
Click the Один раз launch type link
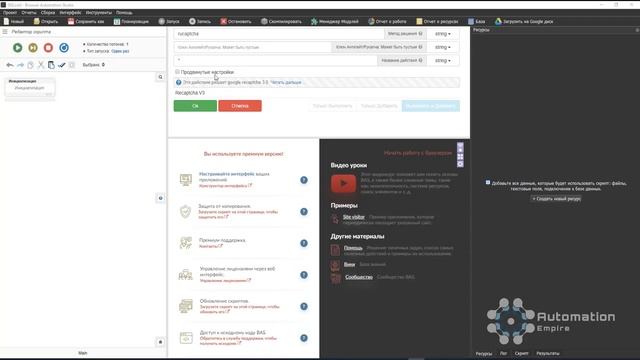[x=120, y=51]
